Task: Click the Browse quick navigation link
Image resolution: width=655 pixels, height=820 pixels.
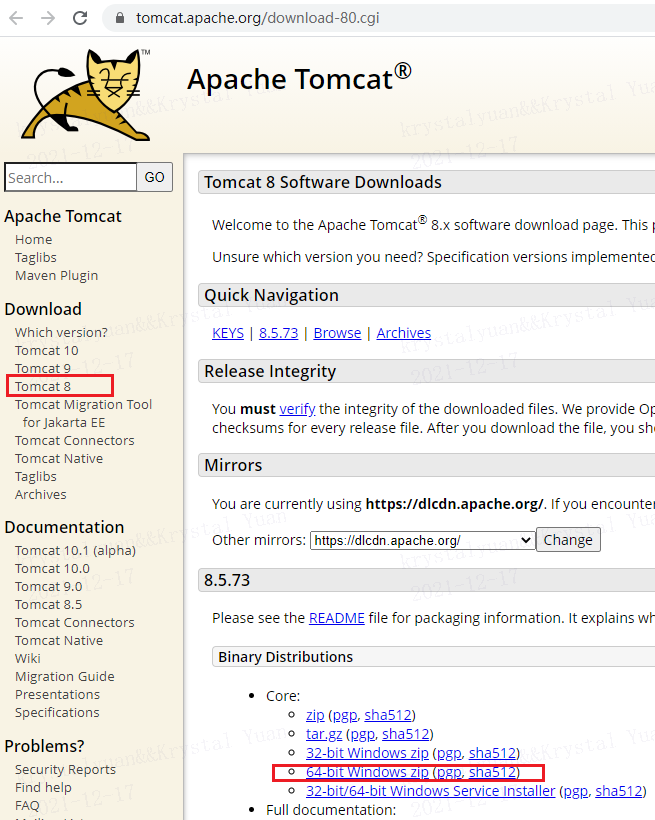Action: pyautogui.click(x=337, y=333)
